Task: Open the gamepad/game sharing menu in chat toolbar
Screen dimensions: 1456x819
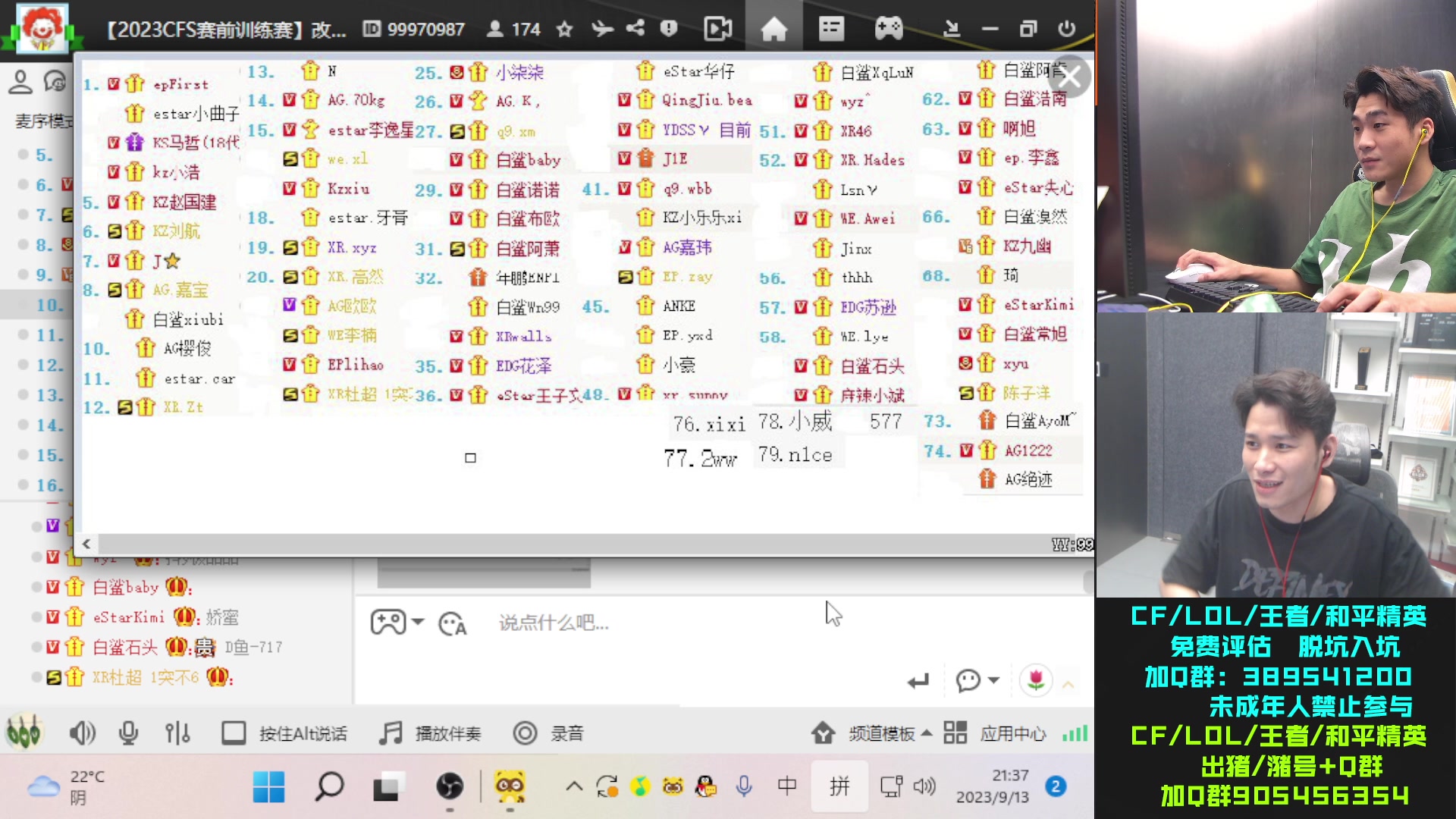Action: tap(389, 622)
